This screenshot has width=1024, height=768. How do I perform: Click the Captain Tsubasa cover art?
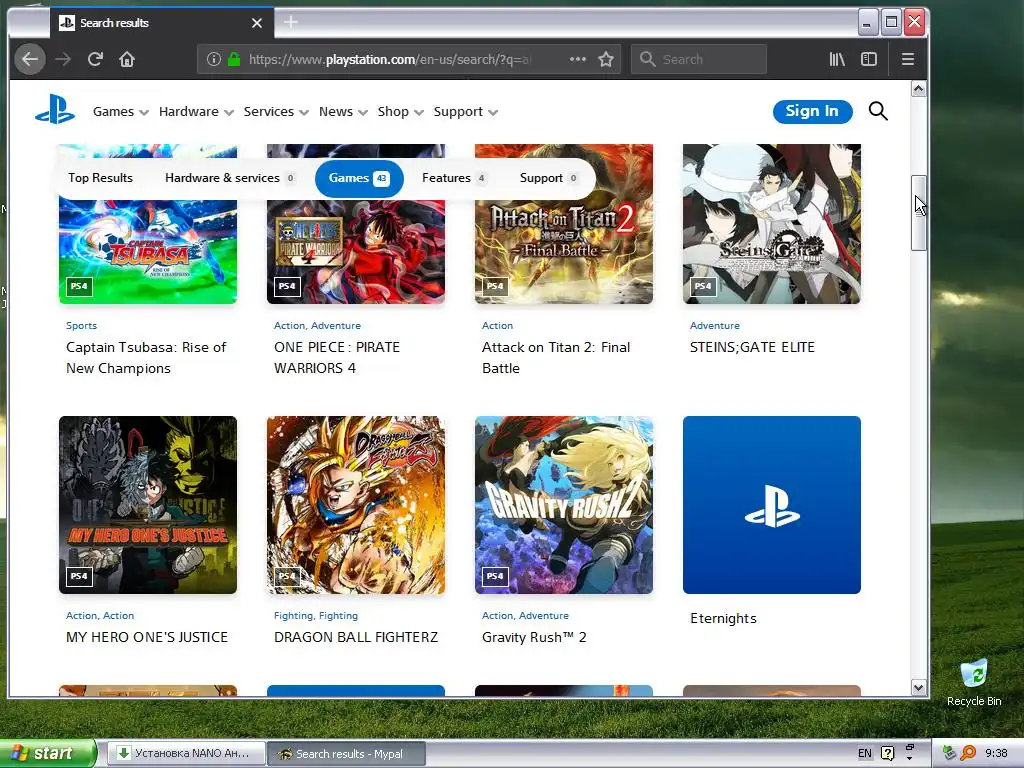(148, 251)
